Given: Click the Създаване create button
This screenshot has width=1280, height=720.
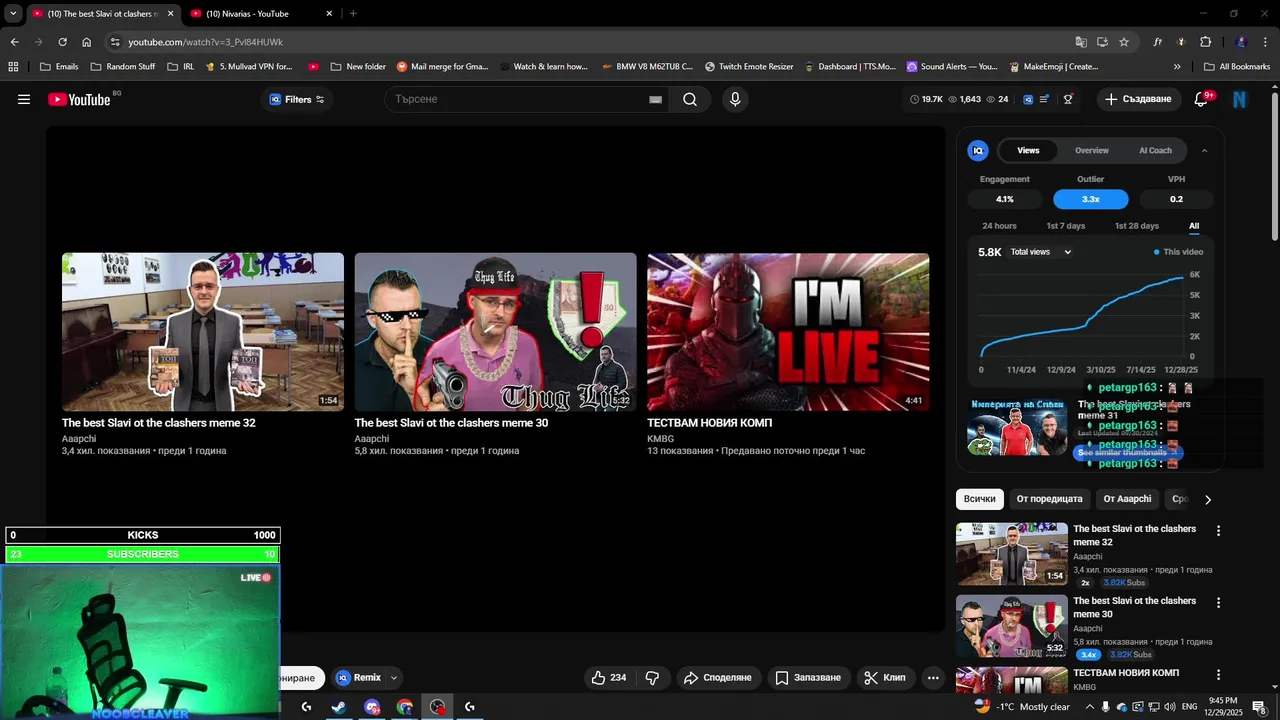Looking at the screenshot, I should [x=1138, y=99].
